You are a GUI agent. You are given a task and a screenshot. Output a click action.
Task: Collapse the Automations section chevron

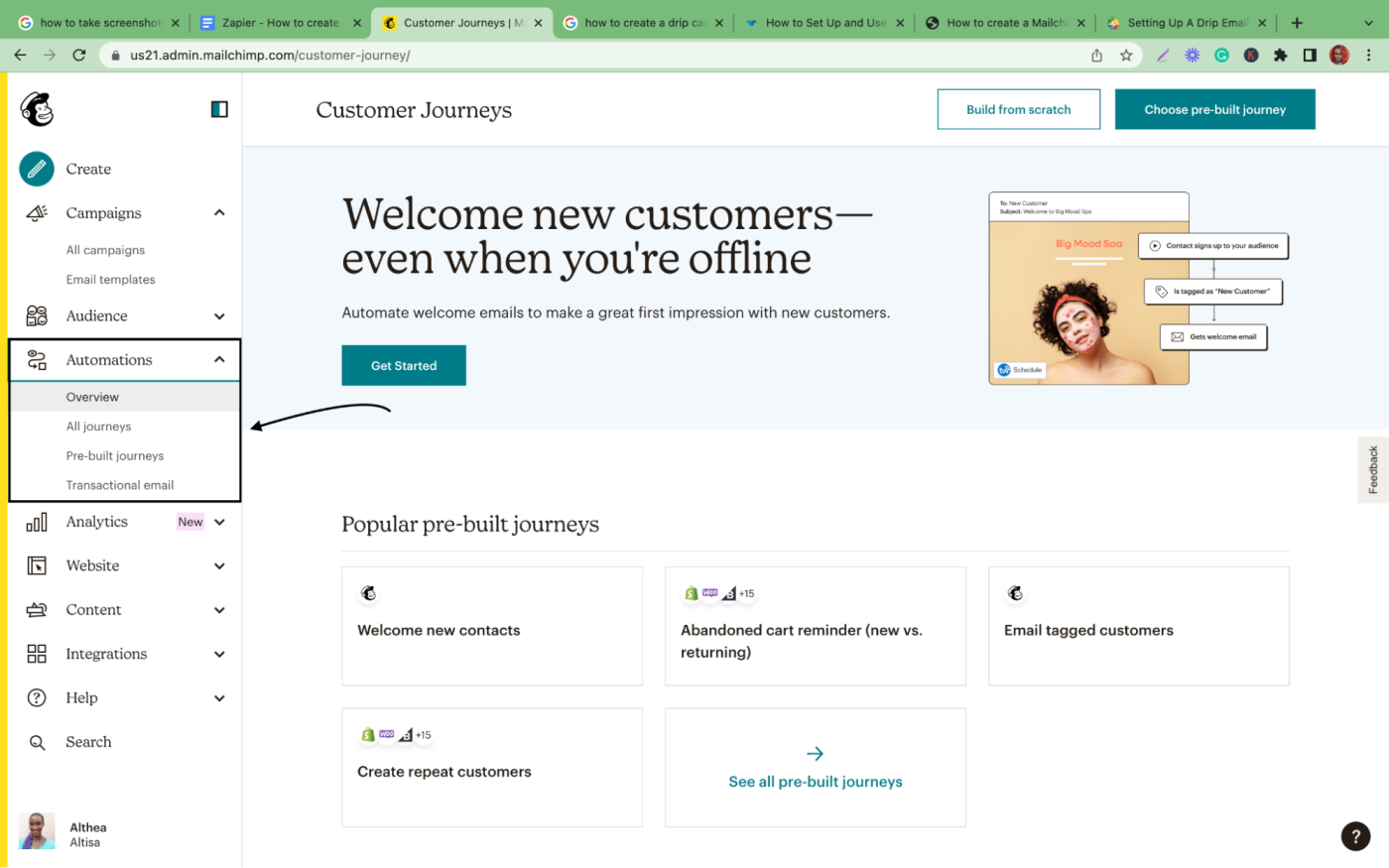click(x=219, y=360)
